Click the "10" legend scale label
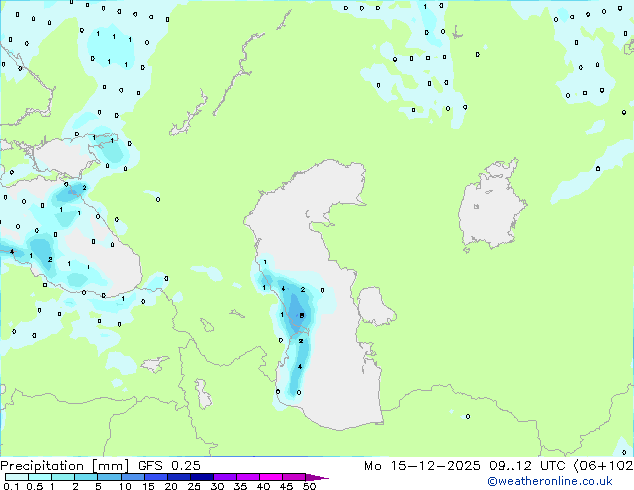This screenshot has width=634, height=490. [125, 486]
